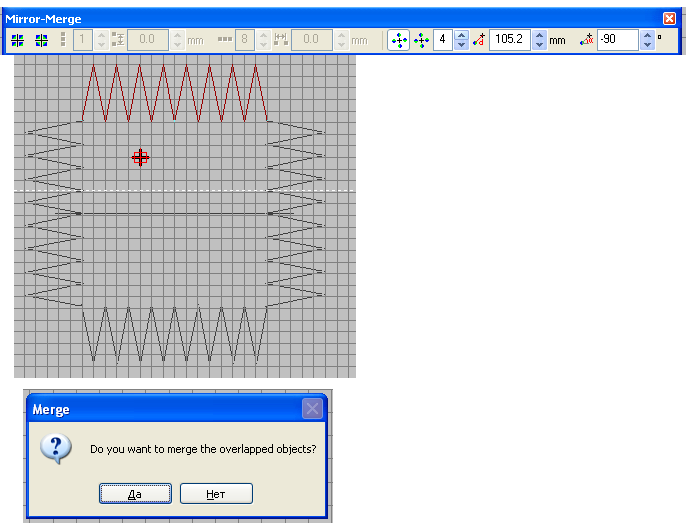The height and width of the screenshot is (529, 692).
Task: Click the points count field showing 4
Action: [442, 41]
